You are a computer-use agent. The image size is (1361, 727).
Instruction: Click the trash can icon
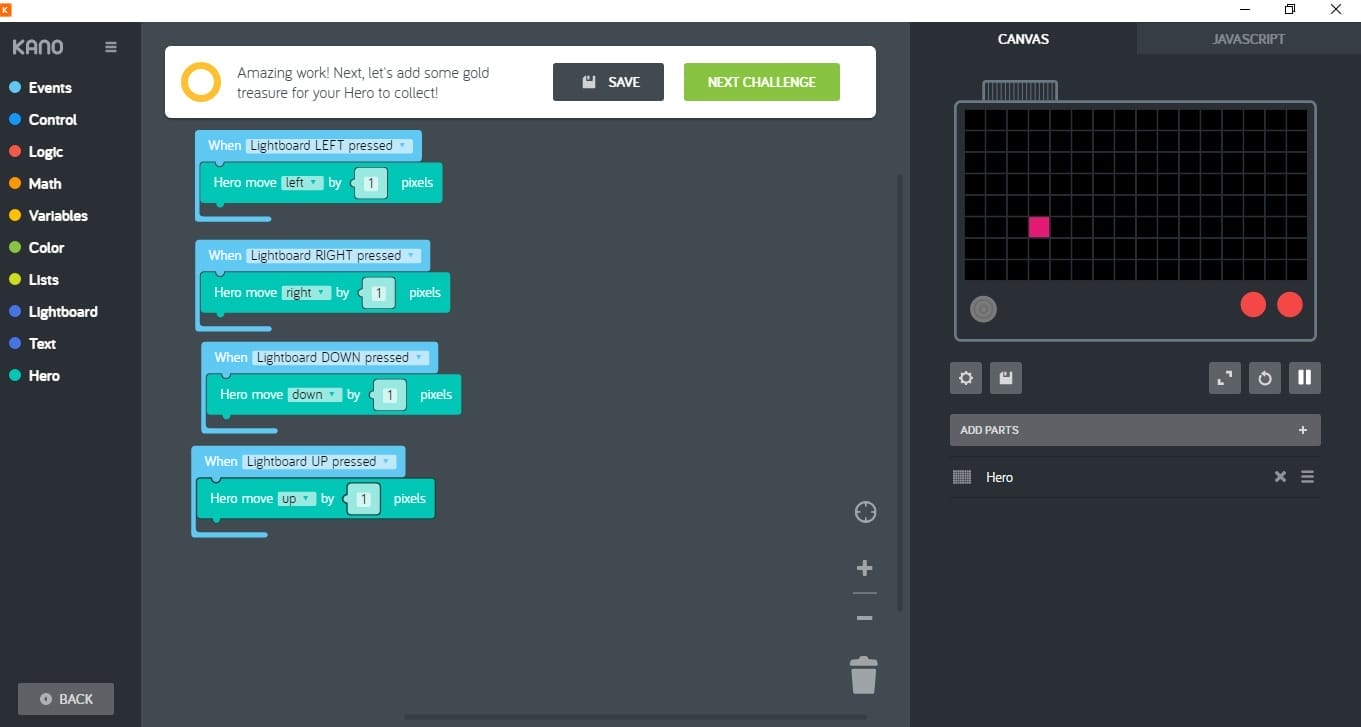click(863, 675)
